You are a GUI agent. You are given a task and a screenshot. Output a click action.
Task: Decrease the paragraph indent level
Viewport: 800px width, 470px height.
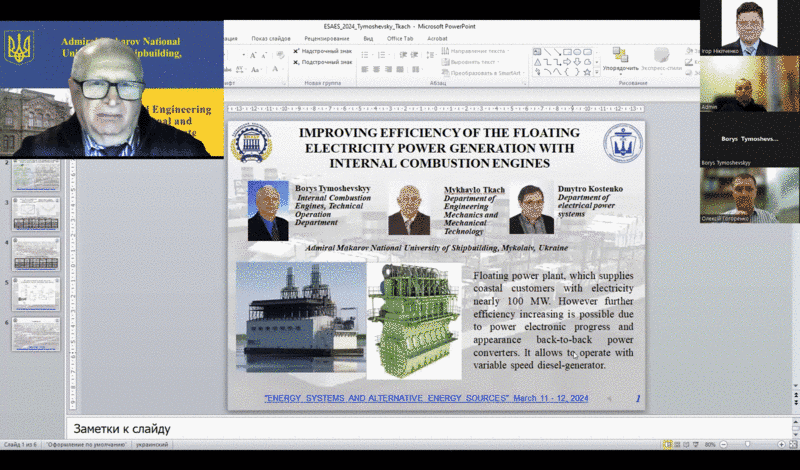click(404, 55)
